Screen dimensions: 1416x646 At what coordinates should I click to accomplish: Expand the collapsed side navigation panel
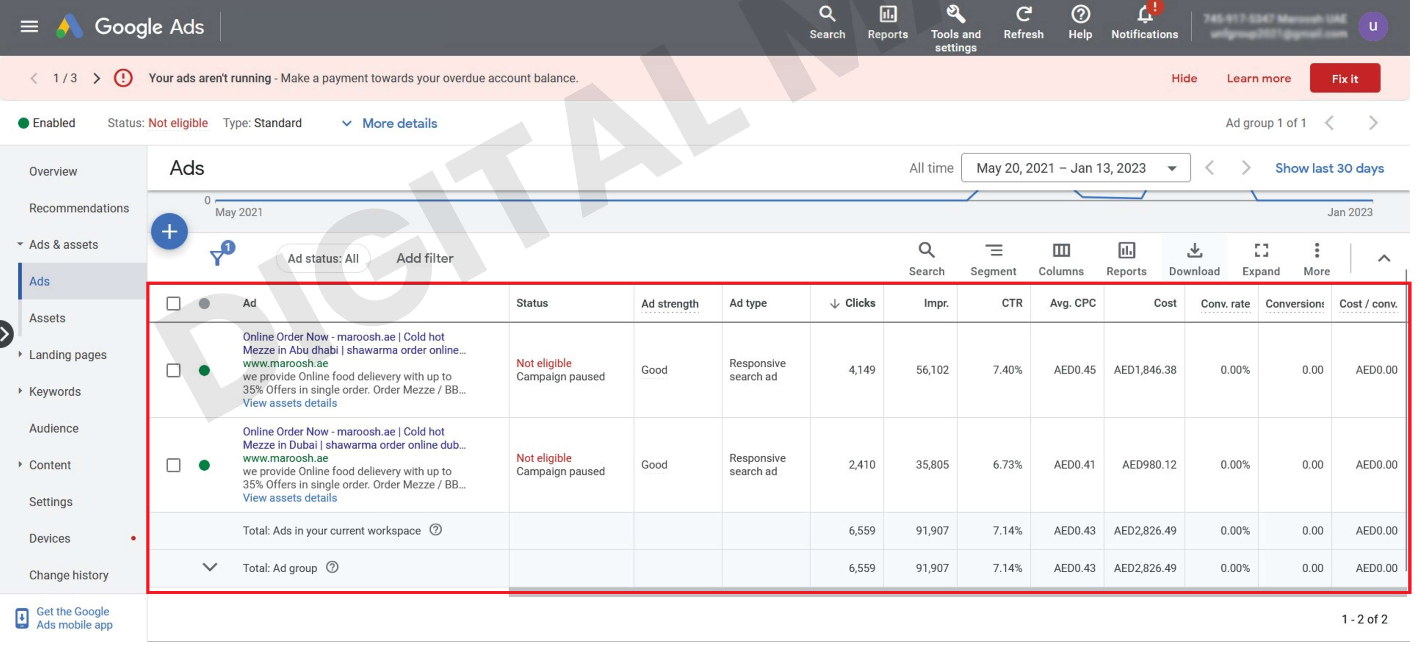tap(5, 335)
